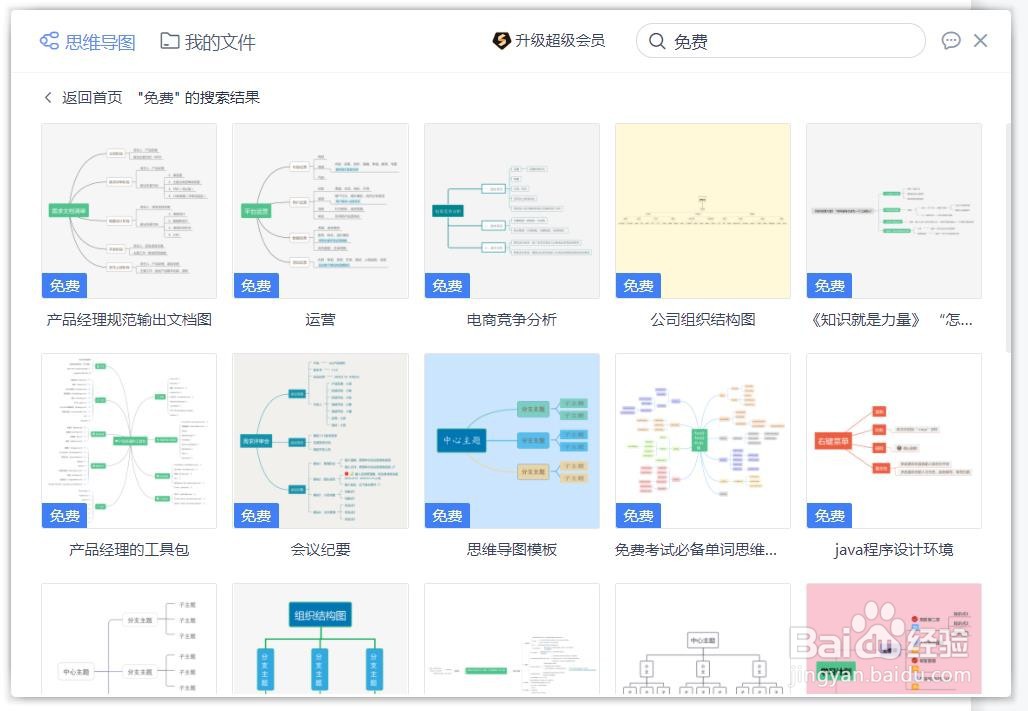Open the 组织结构图 template in bottom row
This screenshot has height=711, width=1028.
321,639
